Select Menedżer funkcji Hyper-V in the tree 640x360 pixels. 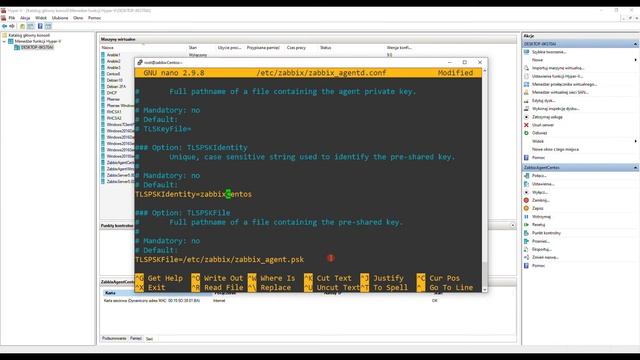coord(38,41)
